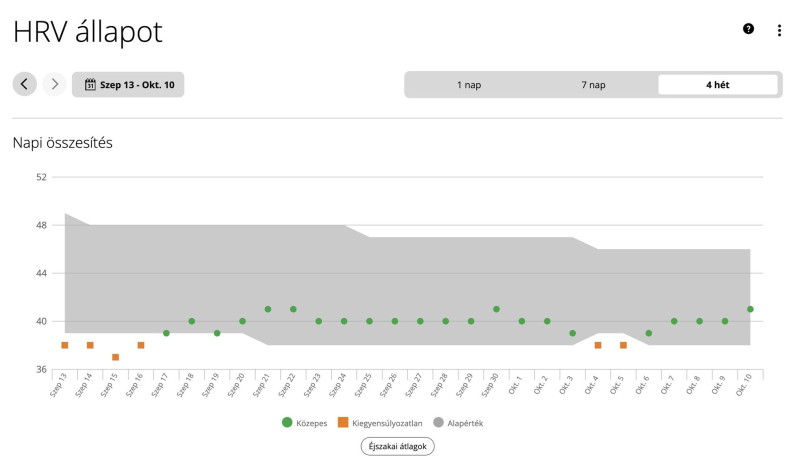Click the green data point for Szep 30
This screenshot has width=800, height=466.
tap(496, 309)
